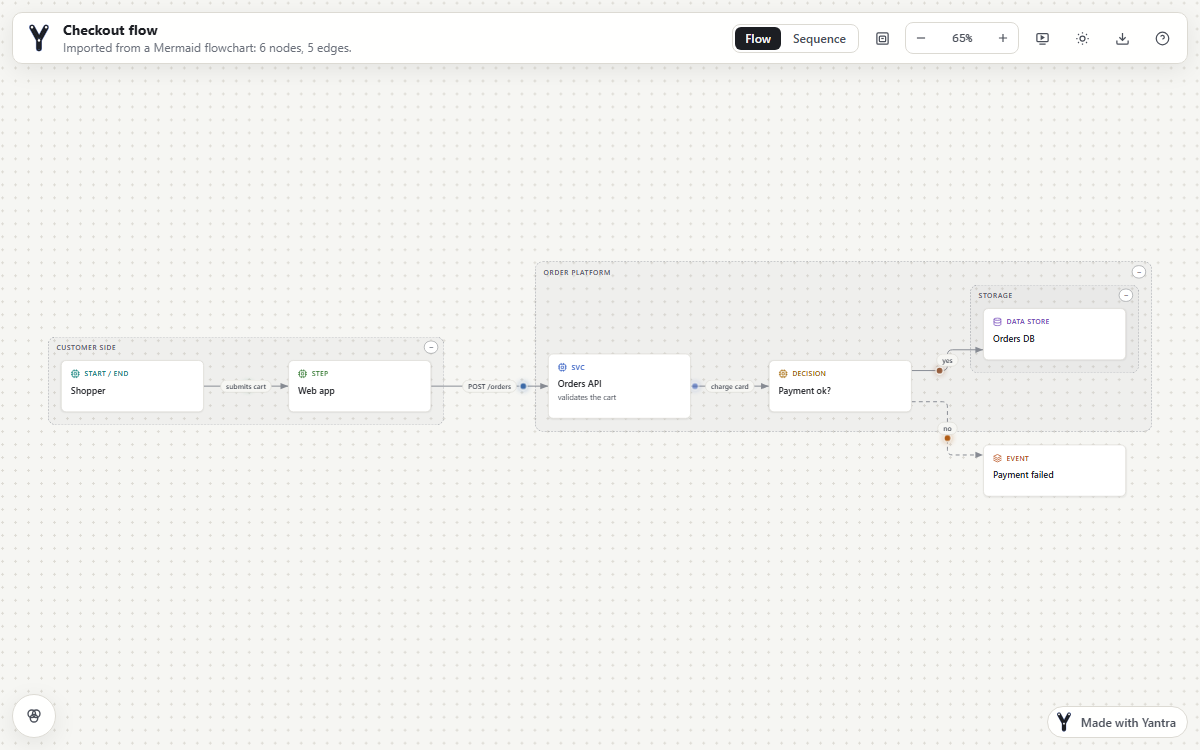Toggle light or dark theme icon
The width and height of the screenshot is (1200, 750).
pos(1082,39)
